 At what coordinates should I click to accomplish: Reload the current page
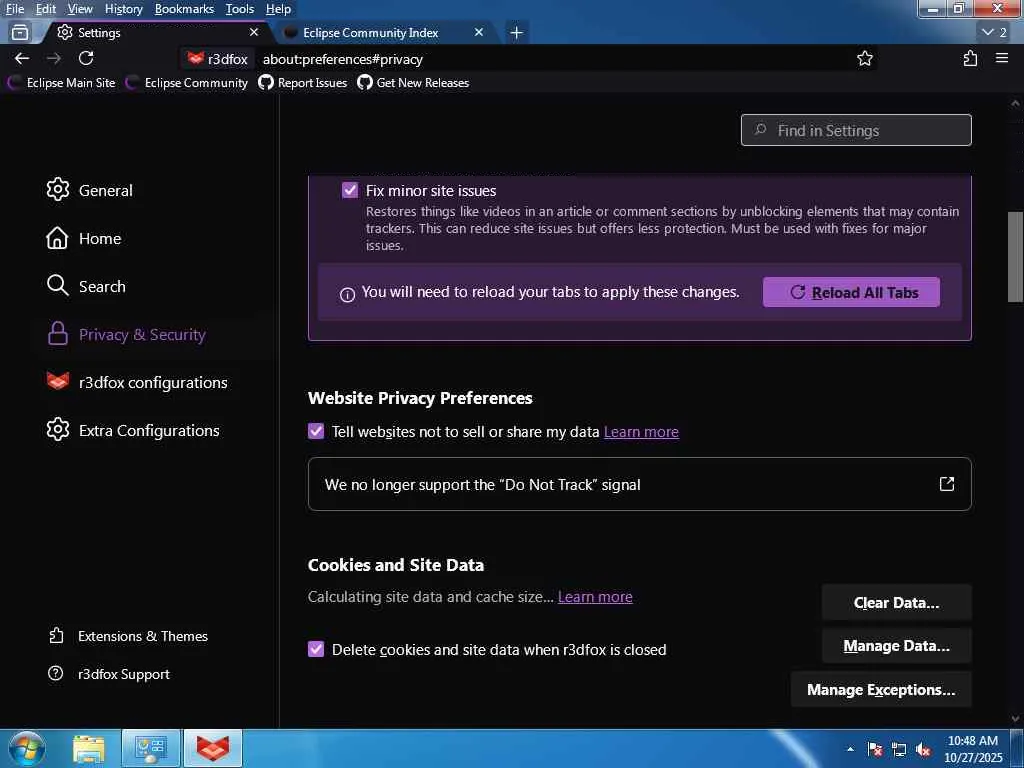[86, 59]
